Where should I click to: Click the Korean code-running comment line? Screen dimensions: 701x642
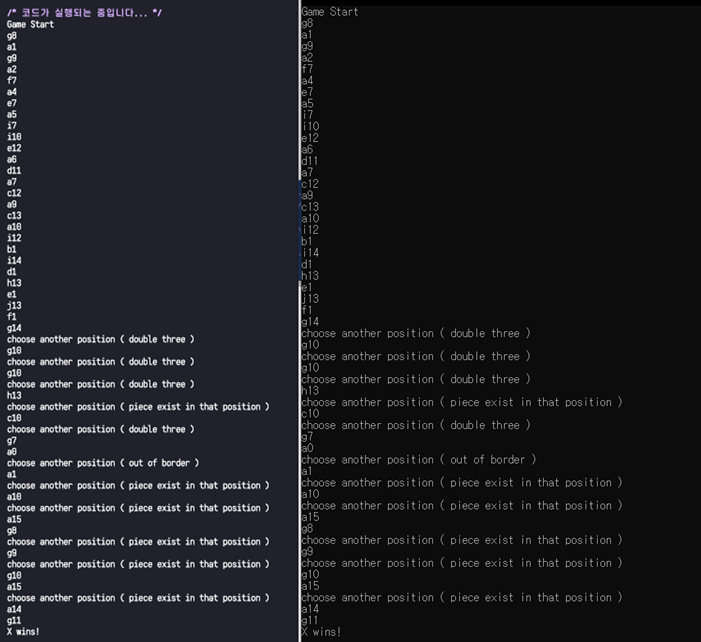pyautogui.click(x=84, y=12)
